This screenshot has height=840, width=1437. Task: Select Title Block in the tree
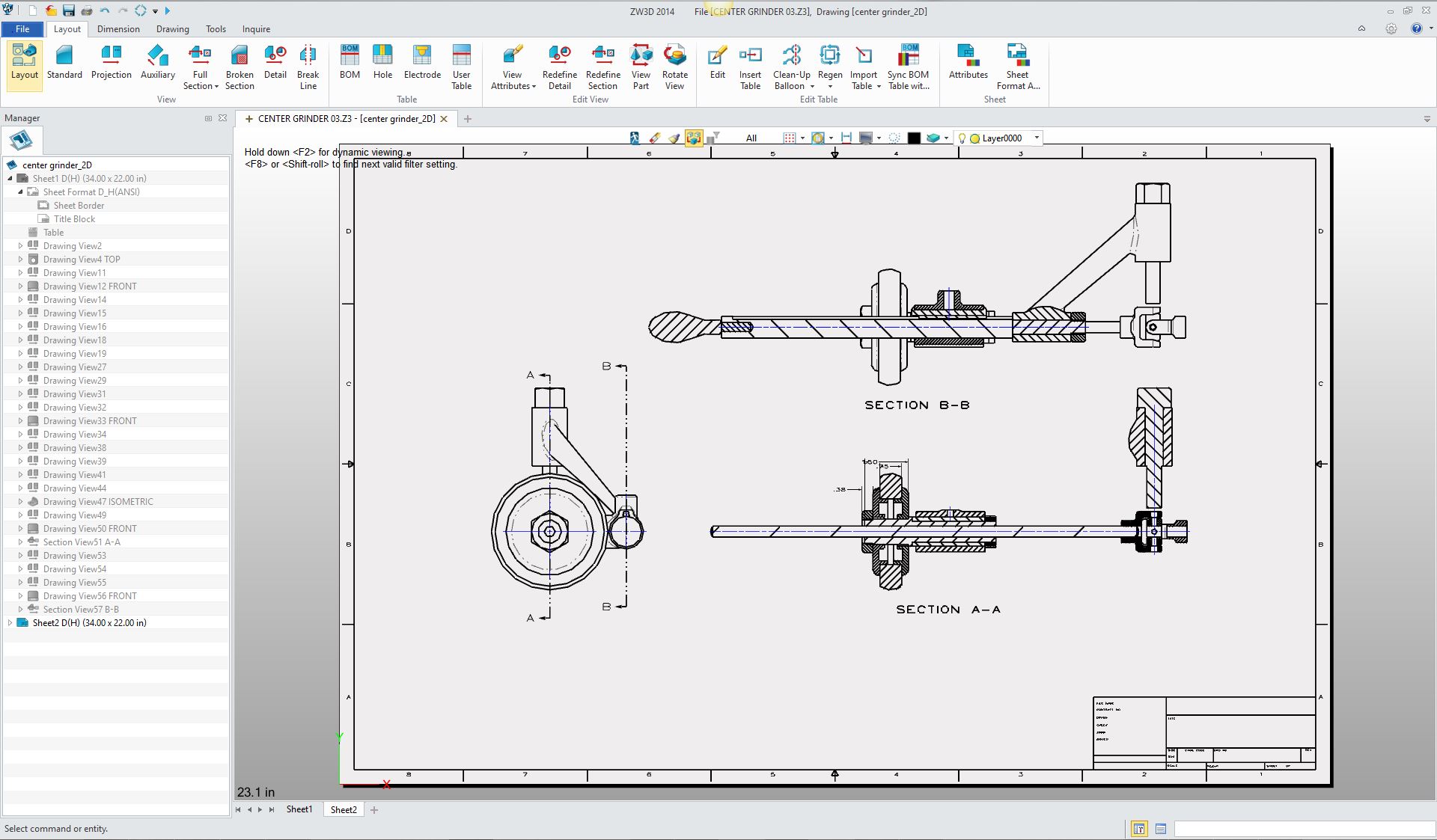coord(74,219)
